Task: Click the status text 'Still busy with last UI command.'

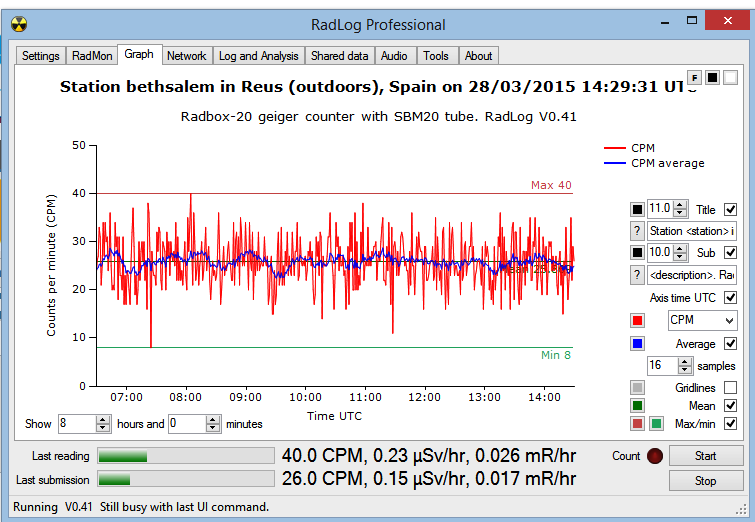Action: (184, 507)
